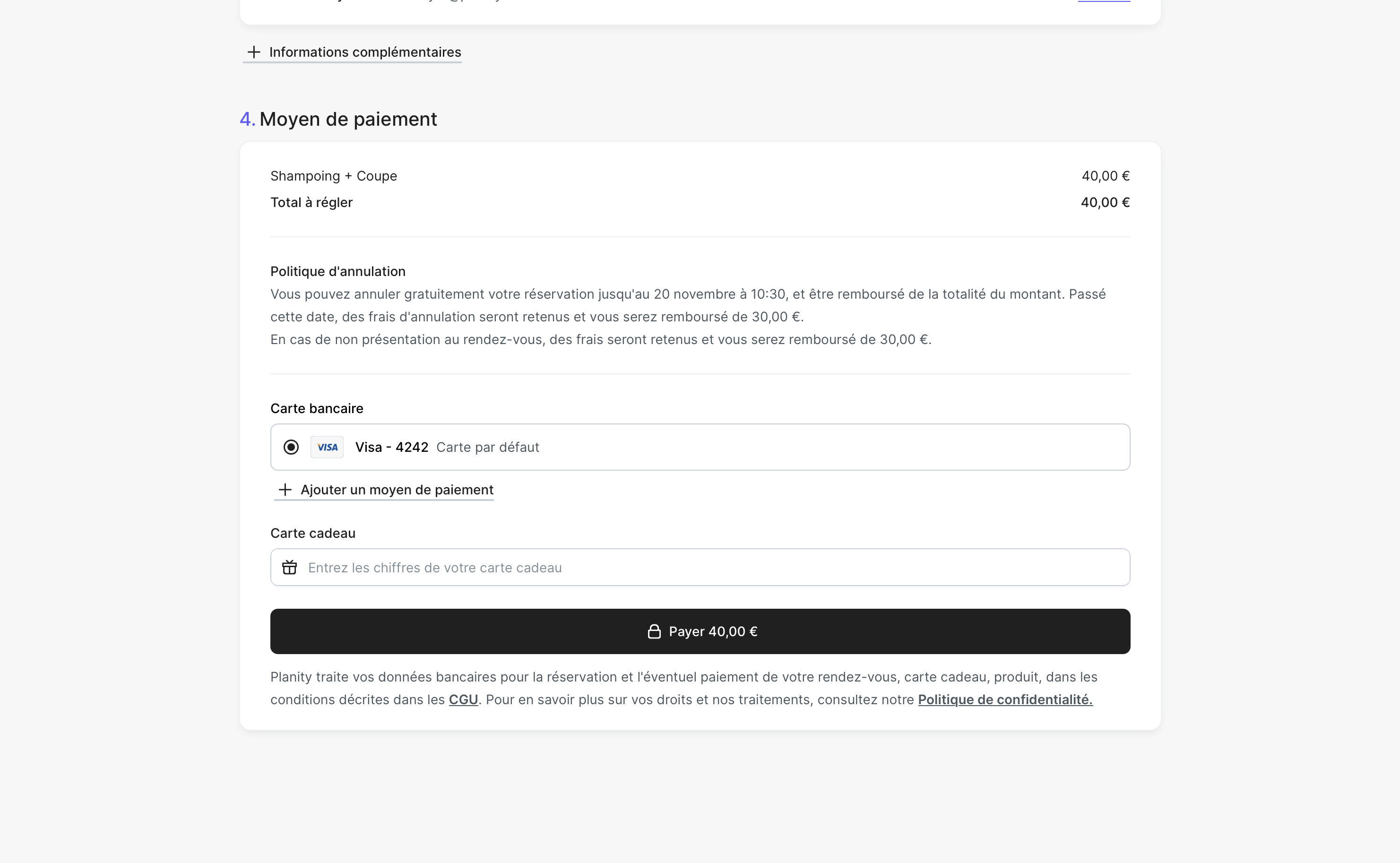The height and width of the screenshot is (863, 1400).
Task: Click the Carte bancaire label
Action: [317, 409]
